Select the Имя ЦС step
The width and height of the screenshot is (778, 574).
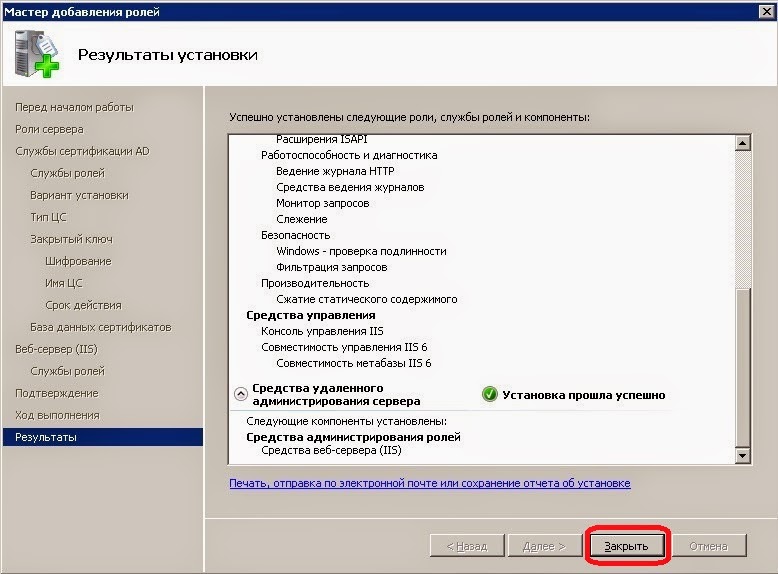point(64,283)
